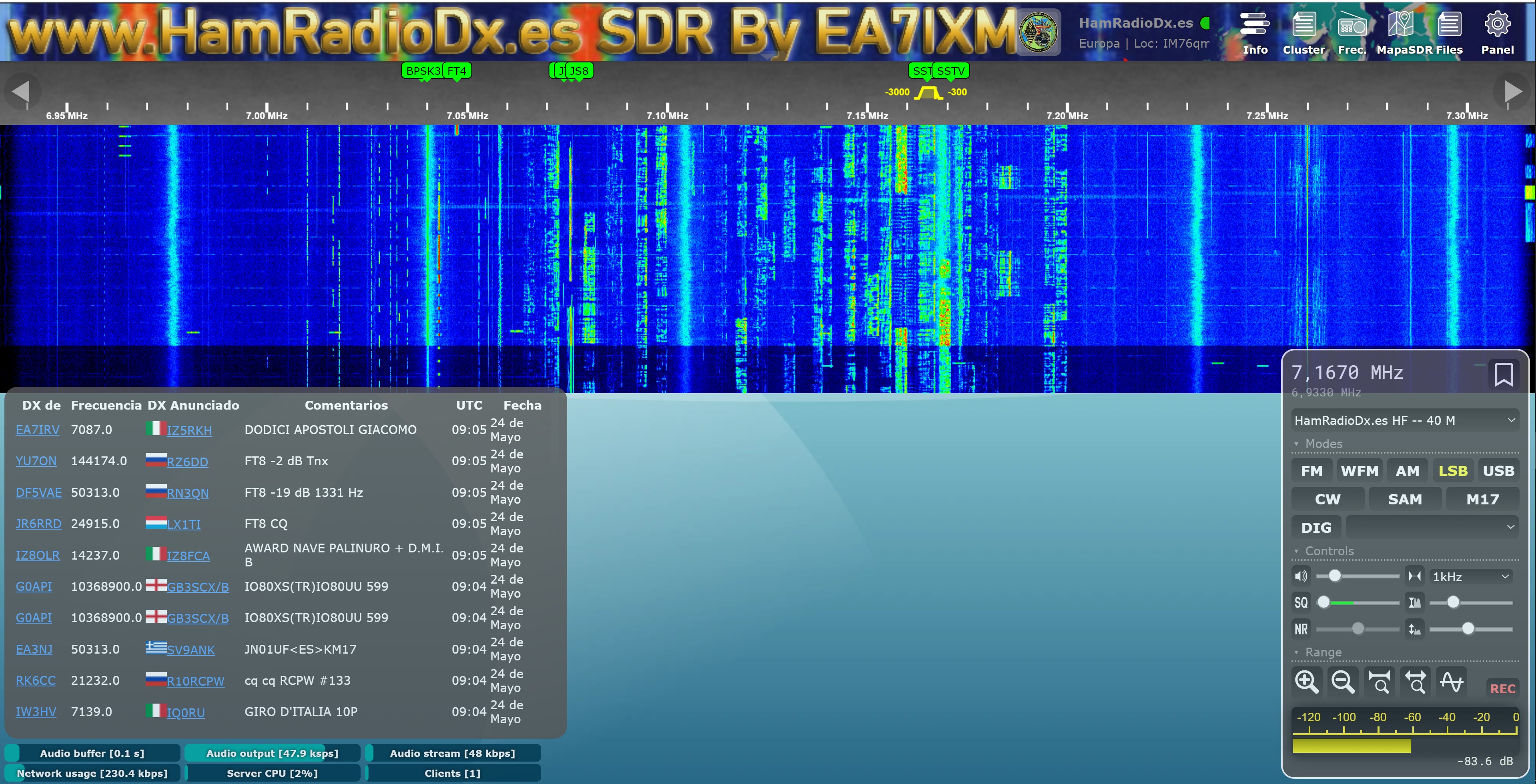
Task: Select SAM mode
Action: [1405, 499]
